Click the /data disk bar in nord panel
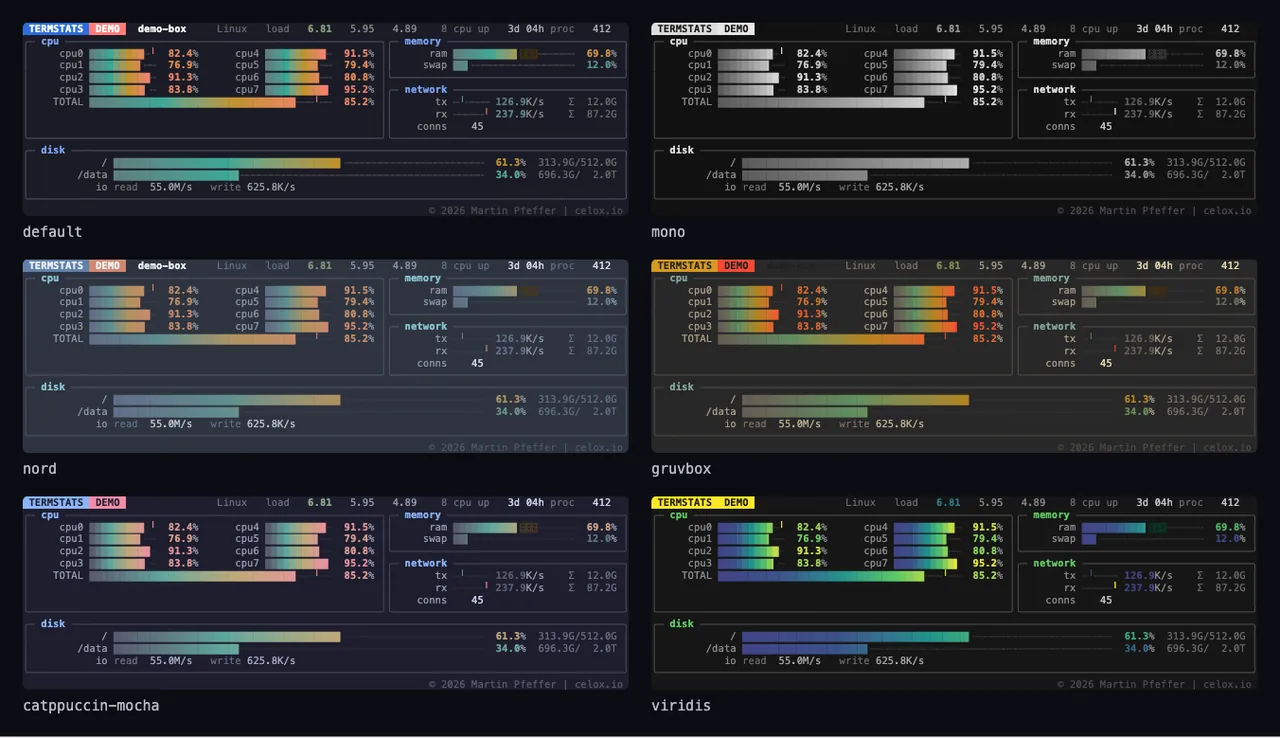1280x738 pixels. pos(176,412)
